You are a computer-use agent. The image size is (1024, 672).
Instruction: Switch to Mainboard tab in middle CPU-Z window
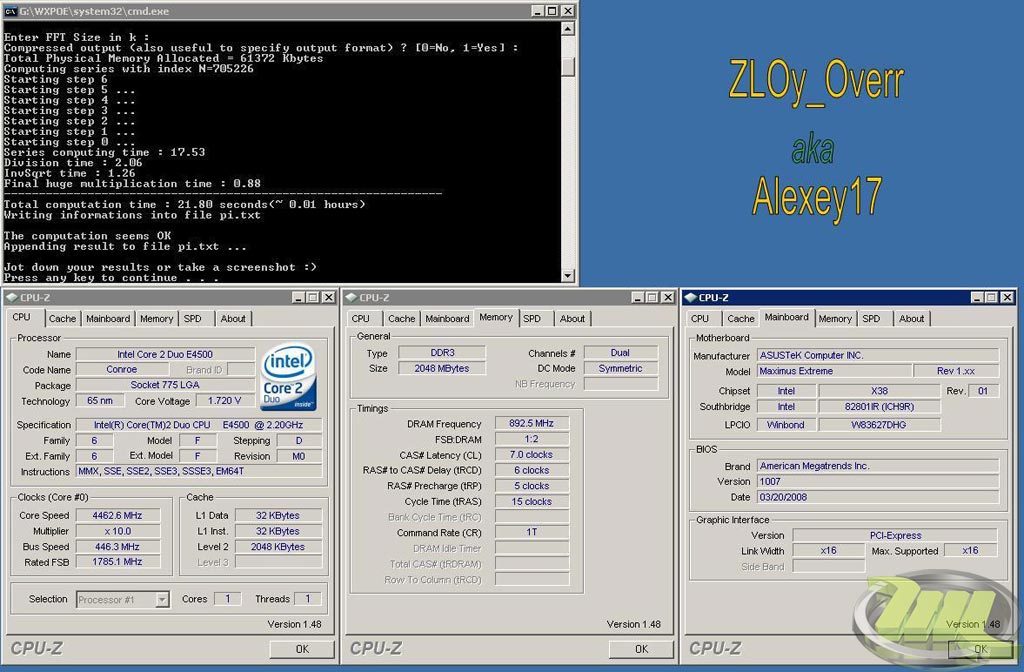click(447, 319)
